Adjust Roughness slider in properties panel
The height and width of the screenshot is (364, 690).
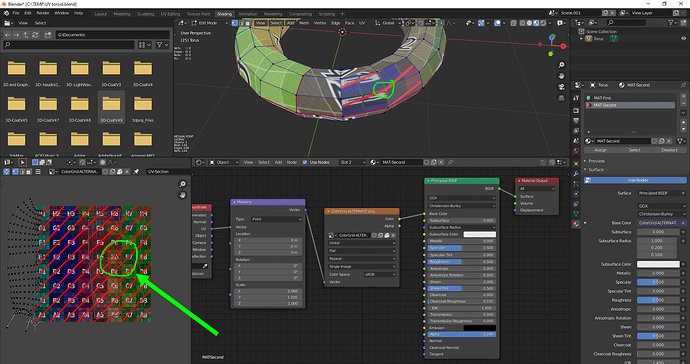point(658,300)
